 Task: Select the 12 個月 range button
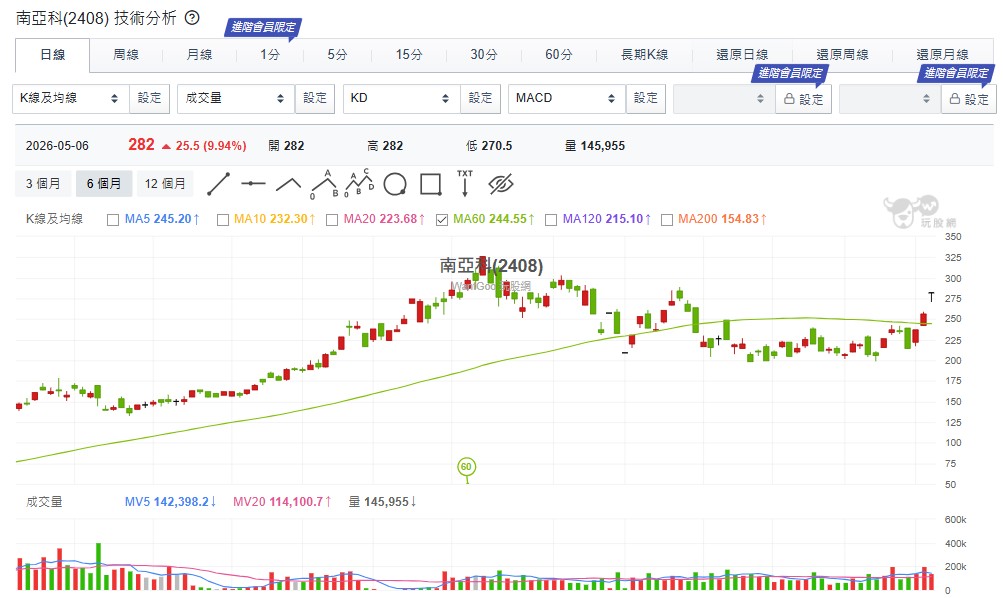[165, 184]
